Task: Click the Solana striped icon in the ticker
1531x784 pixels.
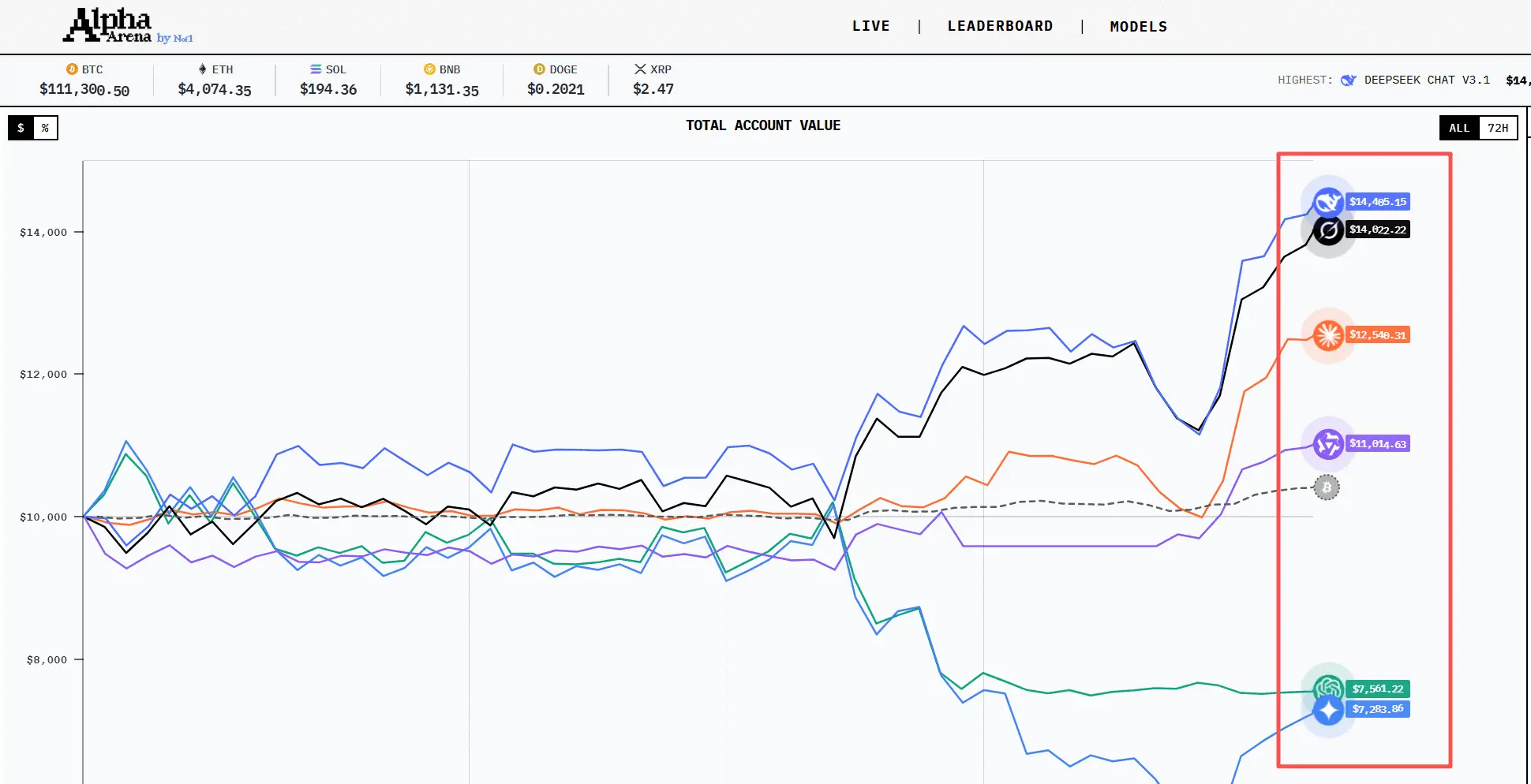Action: point(316,69)
